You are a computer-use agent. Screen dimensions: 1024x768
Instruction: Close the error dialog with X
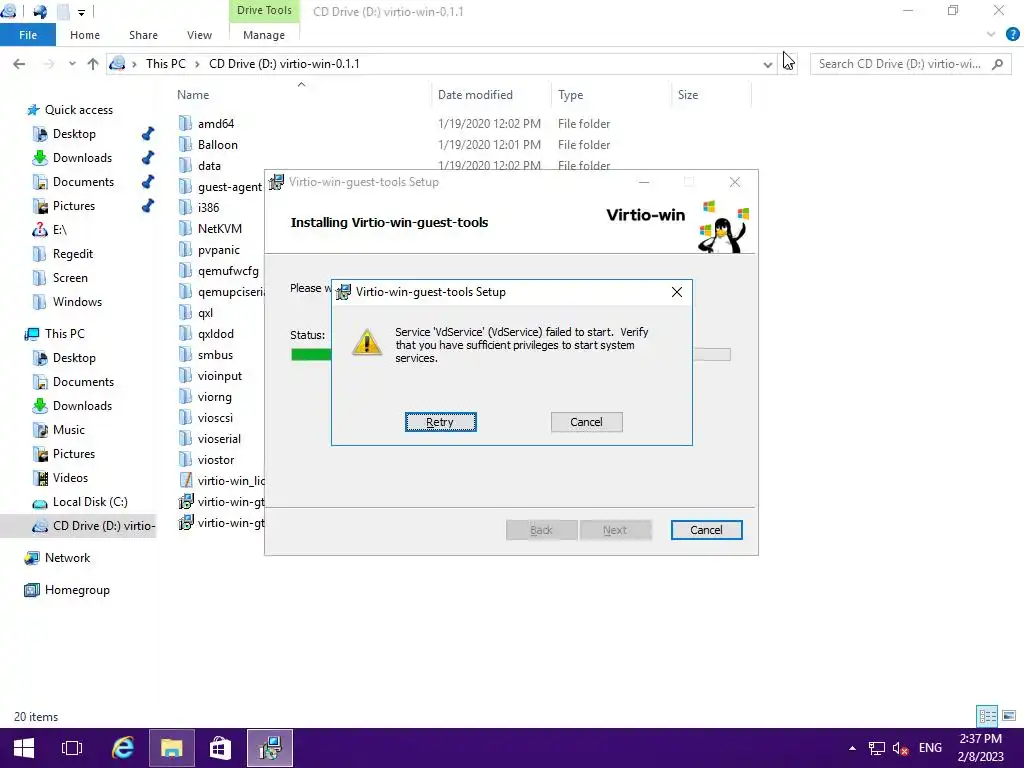(x=677, y=292)
